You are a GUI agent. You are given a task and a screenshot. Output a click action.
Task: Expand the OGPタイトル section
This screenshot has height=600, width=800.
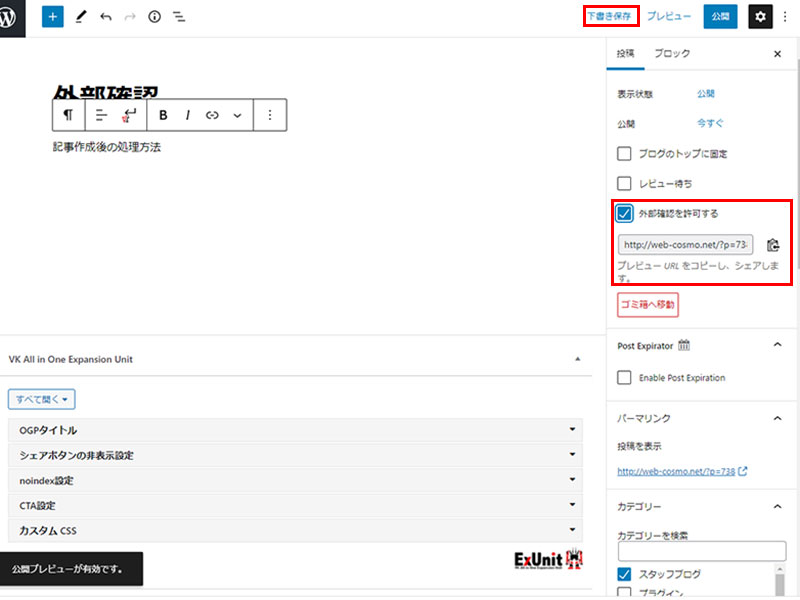pyautogui.click(x=294, y=430)
